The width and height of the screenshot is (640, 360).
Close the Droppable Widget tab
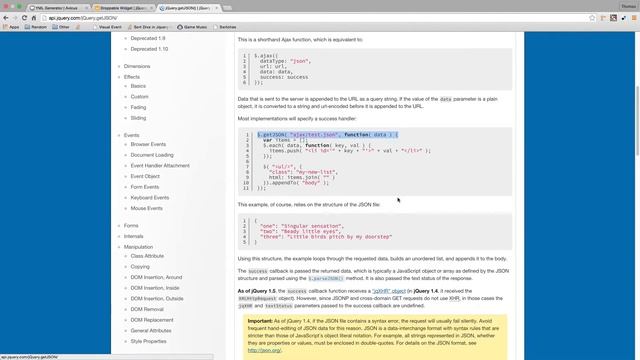(x=151, y=8)
